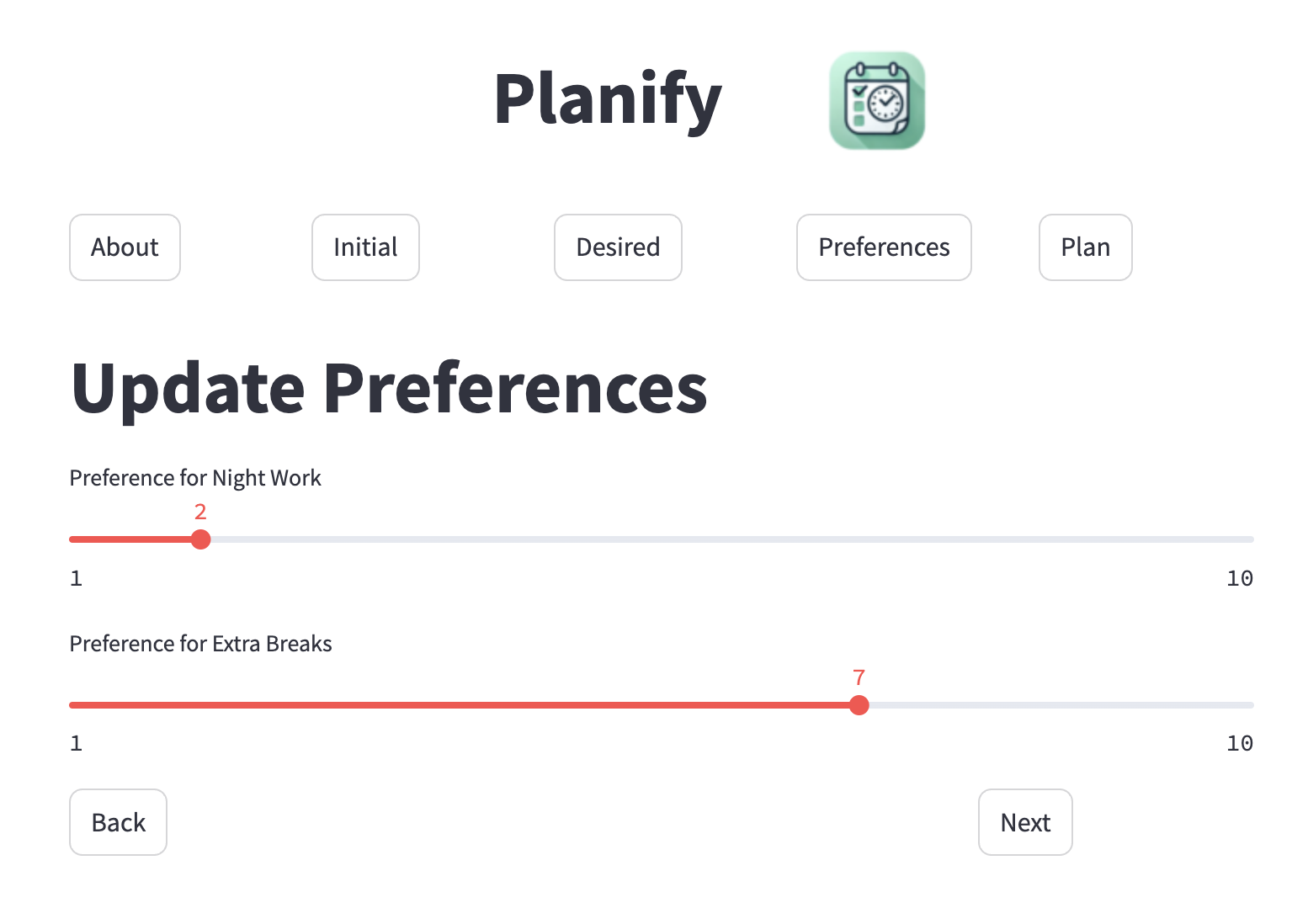This screenshot has height=924, width=1308.
Task: Click the Extra Breaks slider minimum label 1
Action: coord(76,743)
